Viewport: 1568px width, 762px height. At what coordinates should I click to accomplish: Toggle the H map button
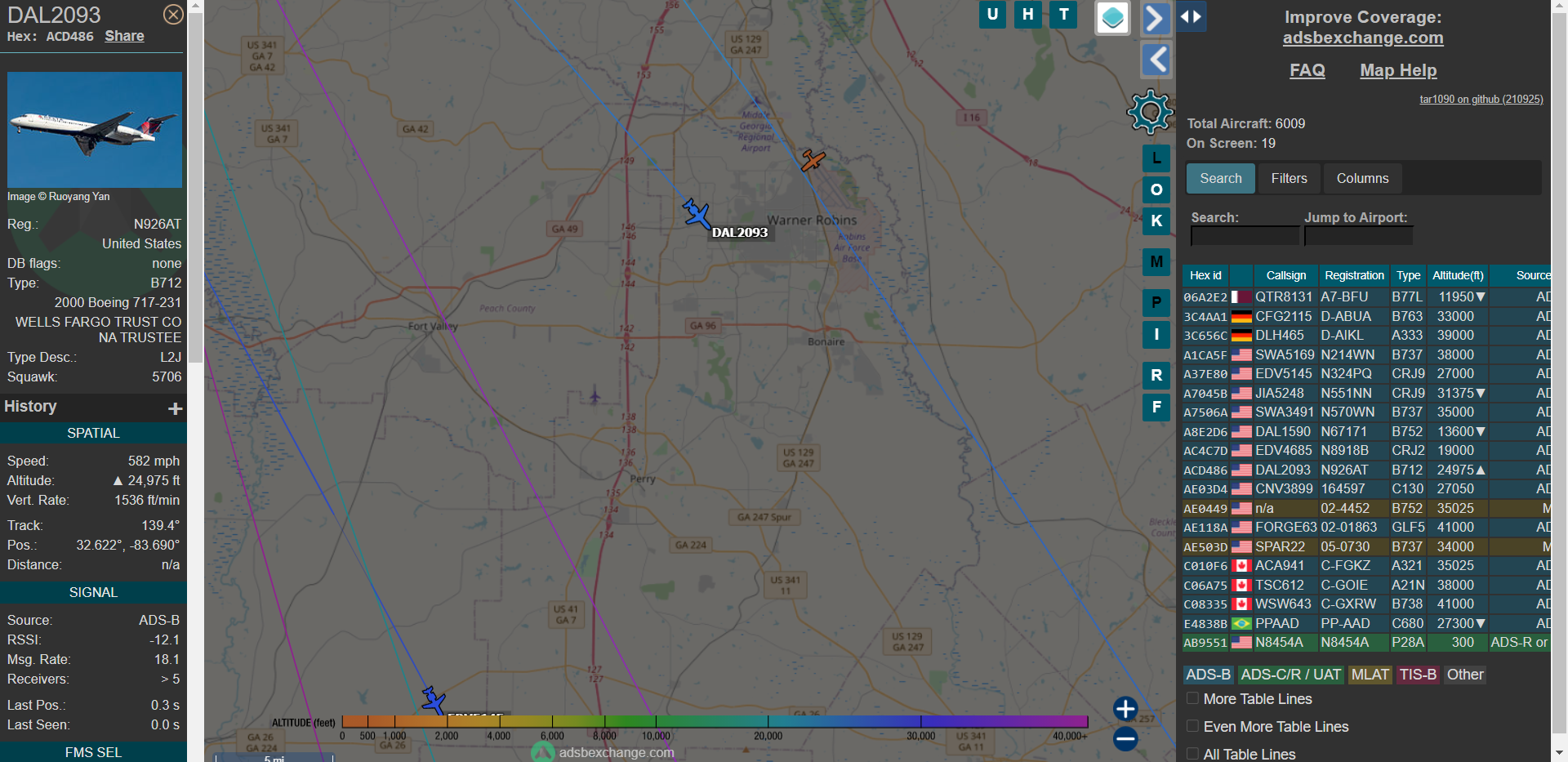pos(1027,14)
